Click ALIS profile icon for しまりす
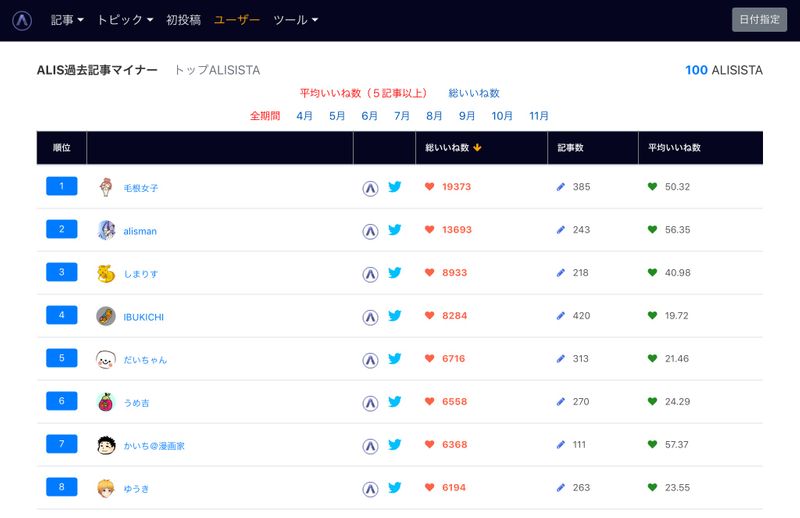800x518 pixels. (370, 273)
